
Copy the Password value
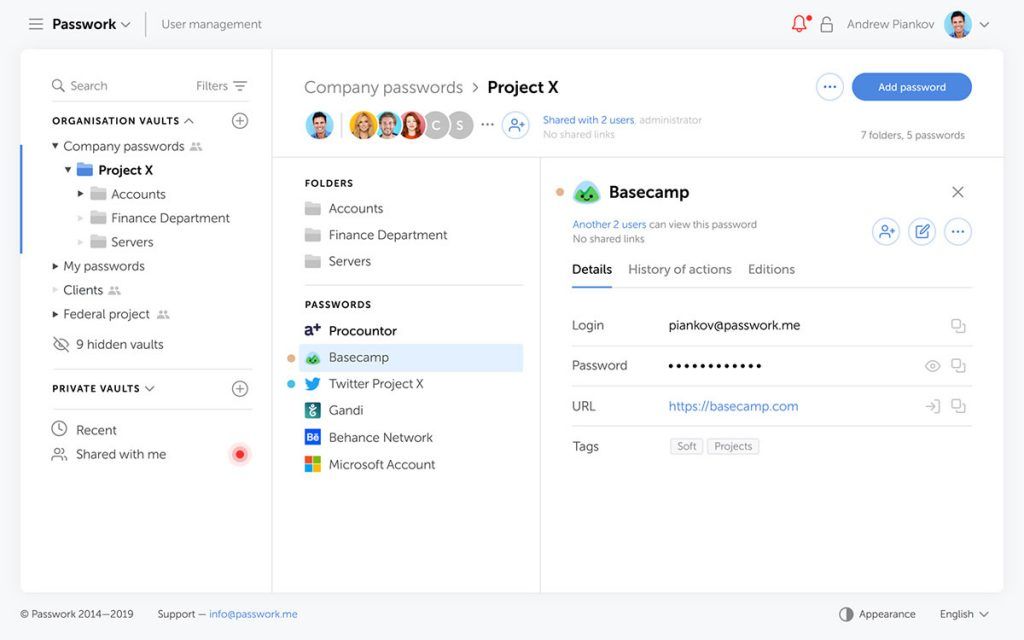click(958, 366)
